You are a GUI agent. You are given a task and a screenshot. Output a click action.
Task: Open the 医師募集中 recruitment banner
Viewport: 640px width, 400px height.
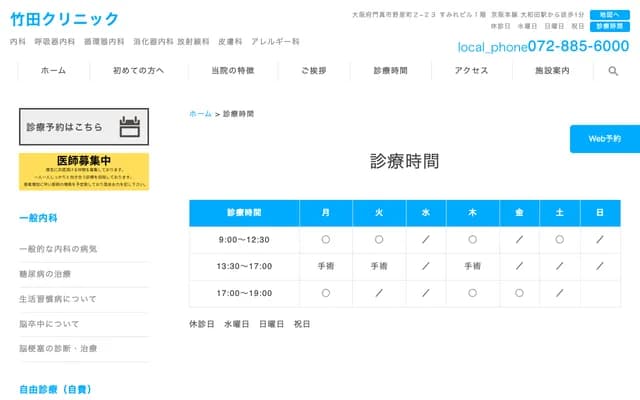click(x=84, y=172)
